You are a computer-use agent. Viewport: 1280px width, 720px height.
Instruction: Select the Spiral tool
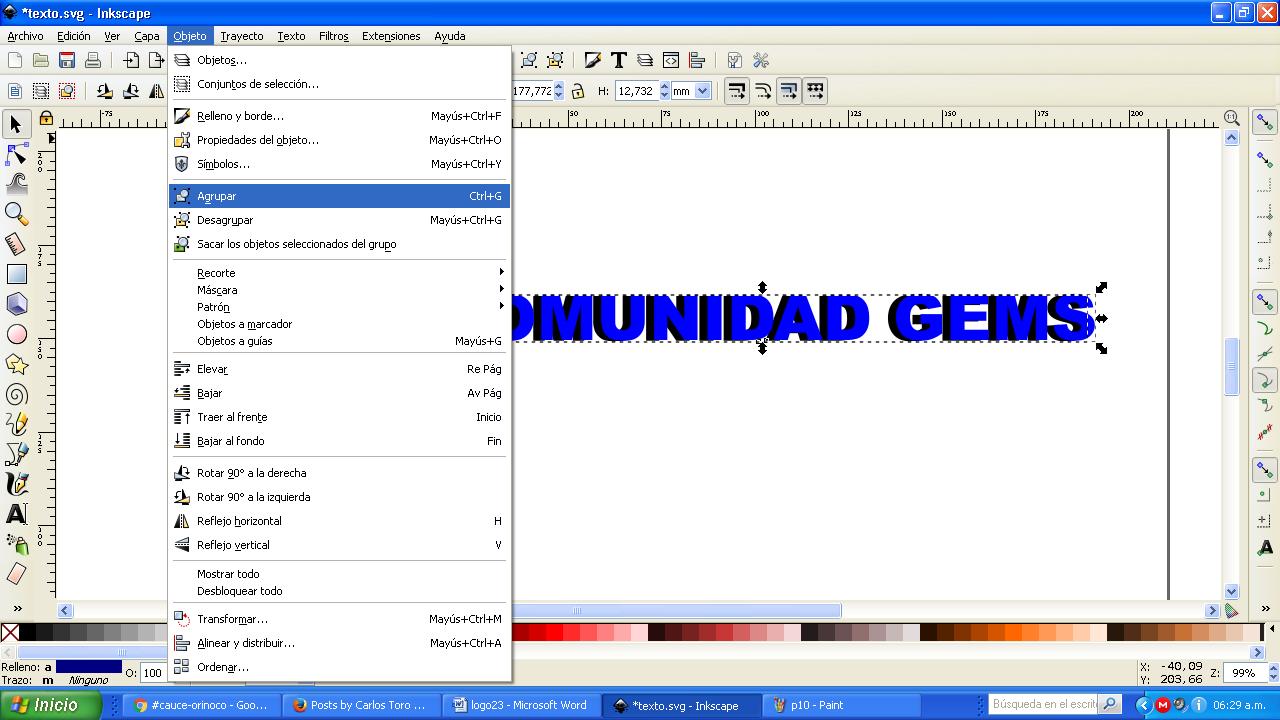coord(16,394)
